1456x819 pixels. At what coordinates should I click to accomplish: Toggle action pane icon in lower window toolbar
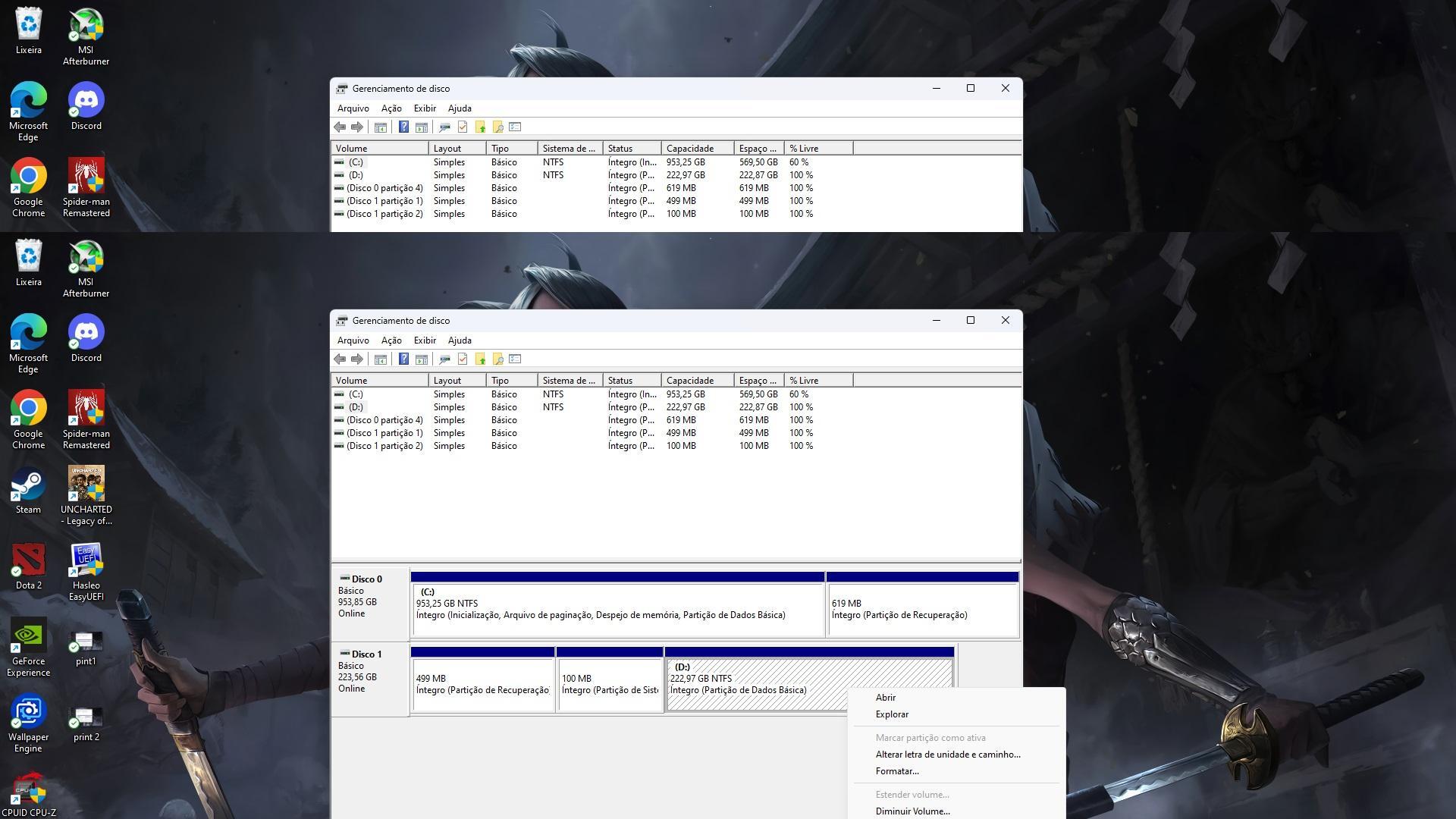pos(422,359)
